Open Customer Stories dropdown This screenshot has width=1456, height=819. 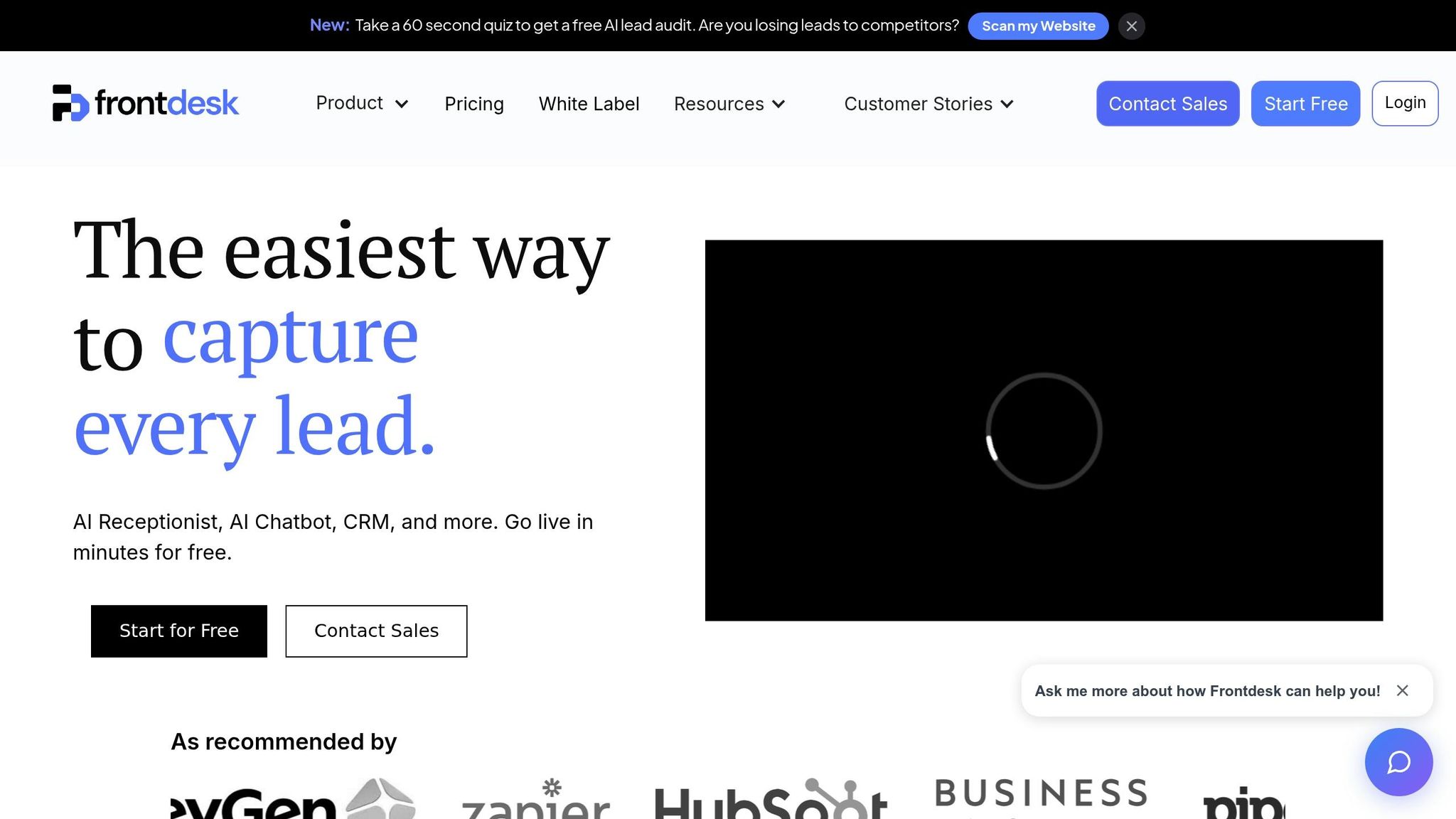click(928, 104)
